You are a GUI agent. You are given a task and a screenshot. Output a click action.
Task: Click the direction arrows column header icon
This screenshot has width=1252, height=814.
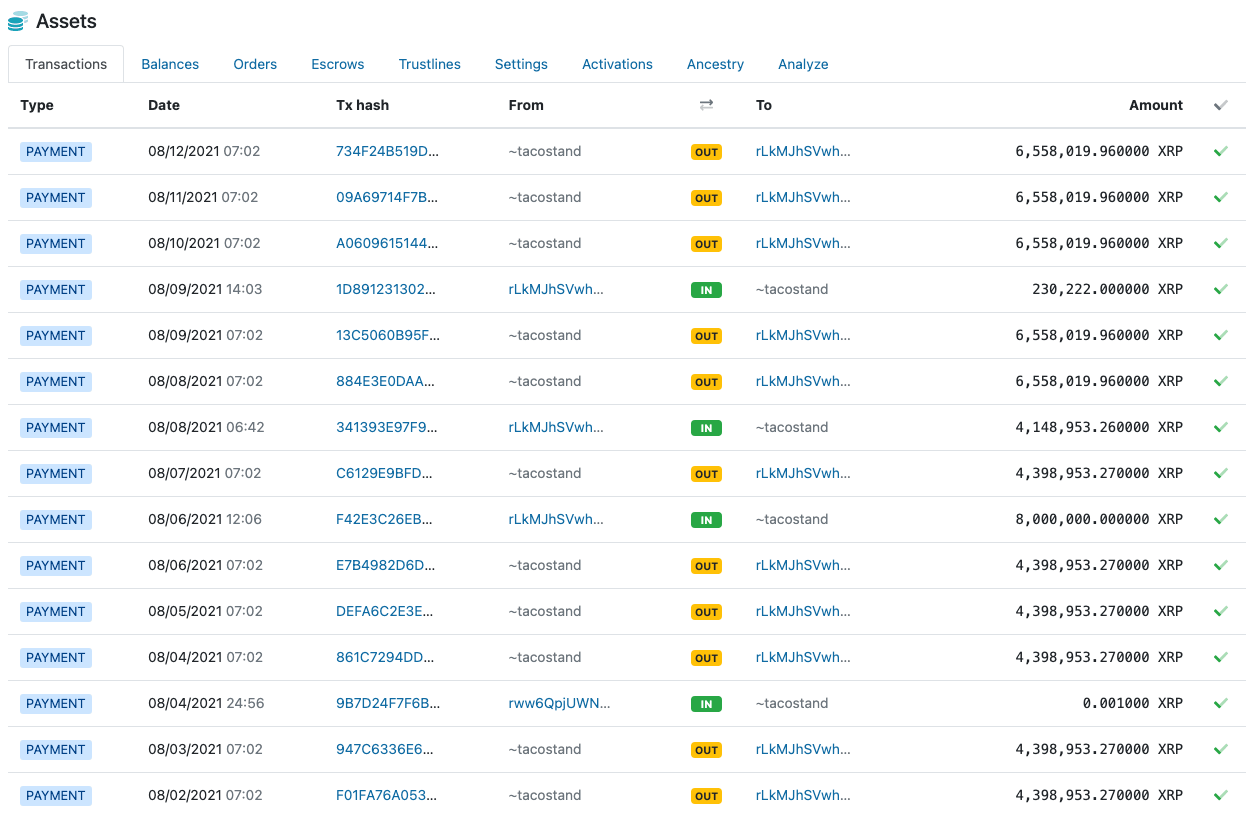[x=706, y=105]
